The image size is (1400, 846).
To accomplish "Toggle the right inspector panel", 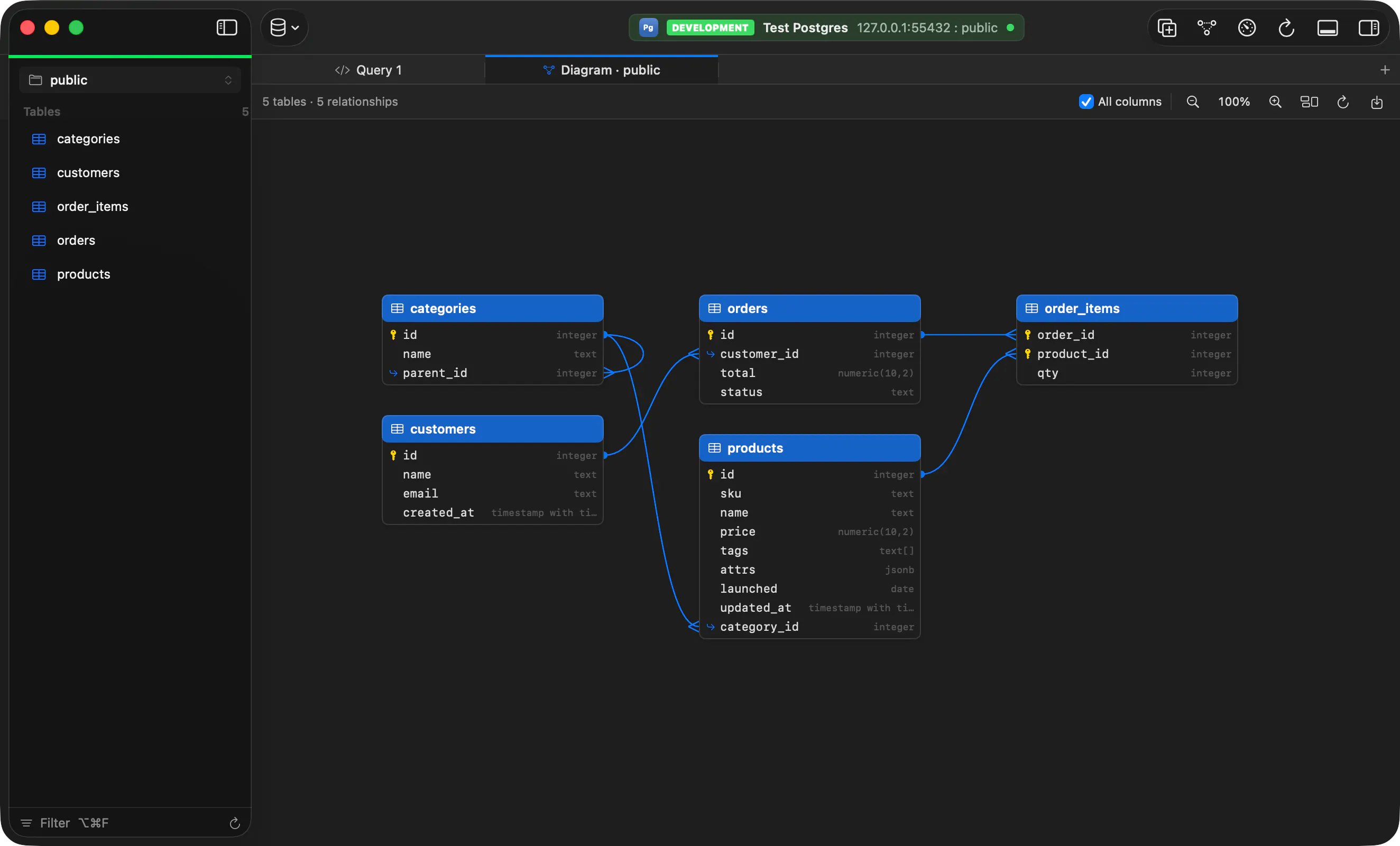I will point(1368,27).
